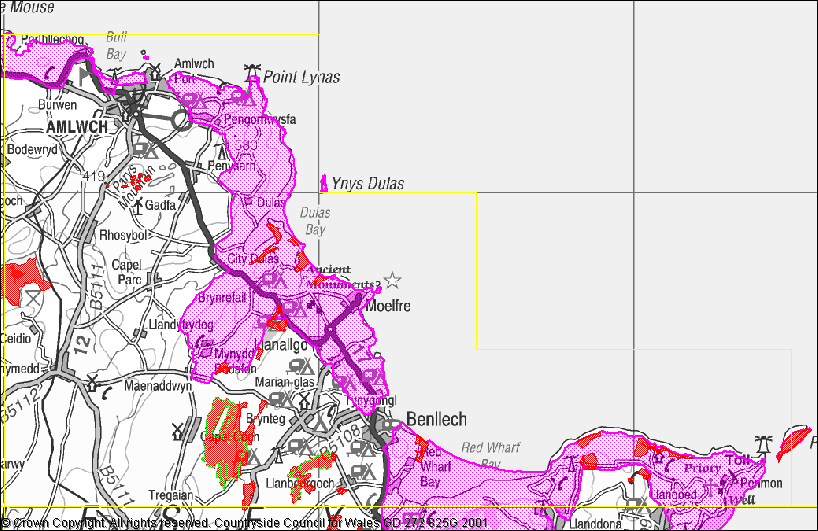Click the telephone icon below Maenaddwyn
The height and width of the screenshot is (531, 818).
point(107,394)
